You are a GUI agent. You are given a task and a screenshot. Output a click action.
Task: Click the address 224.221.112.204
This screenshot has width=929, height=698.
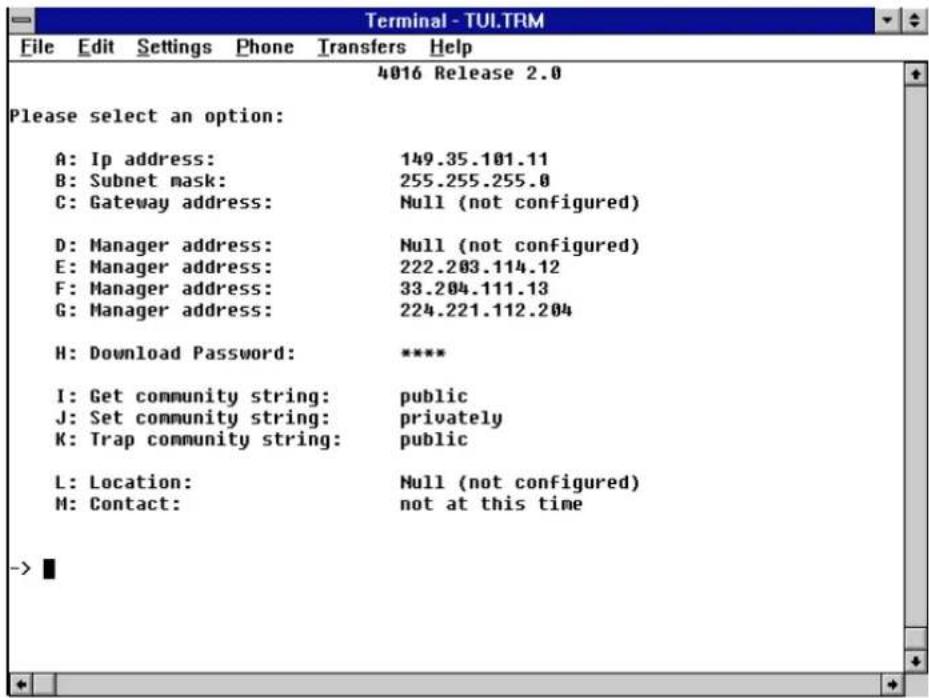tap(486, 310)
